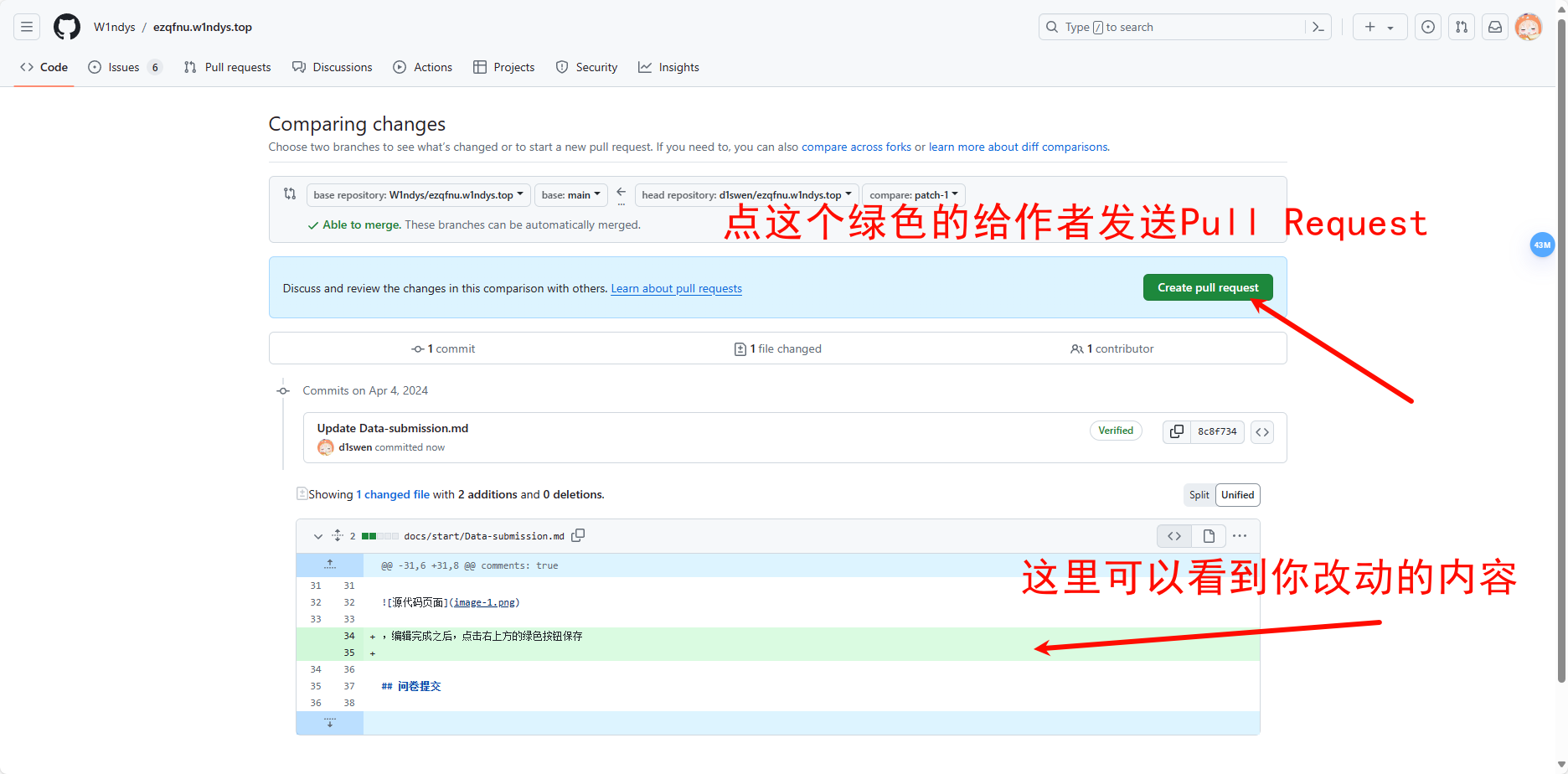The height and width of the screenshot is (774, 1568).
Task: Click the Create pull request button
Action: click(1207, 287)
